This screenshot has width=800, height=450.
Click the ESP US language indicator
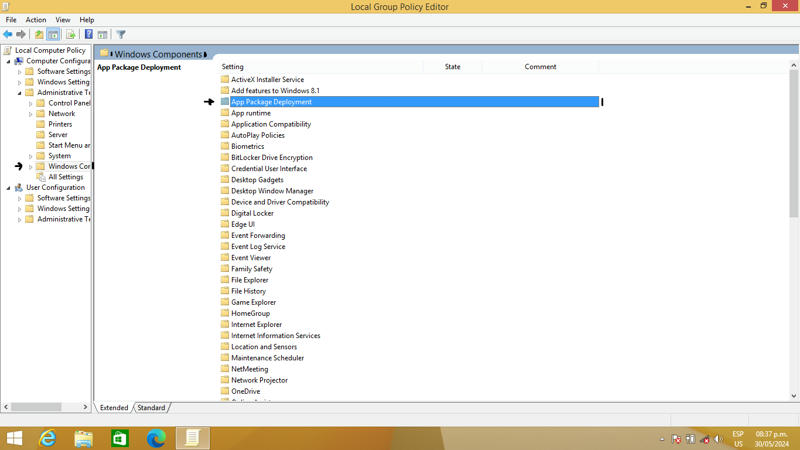738,439
